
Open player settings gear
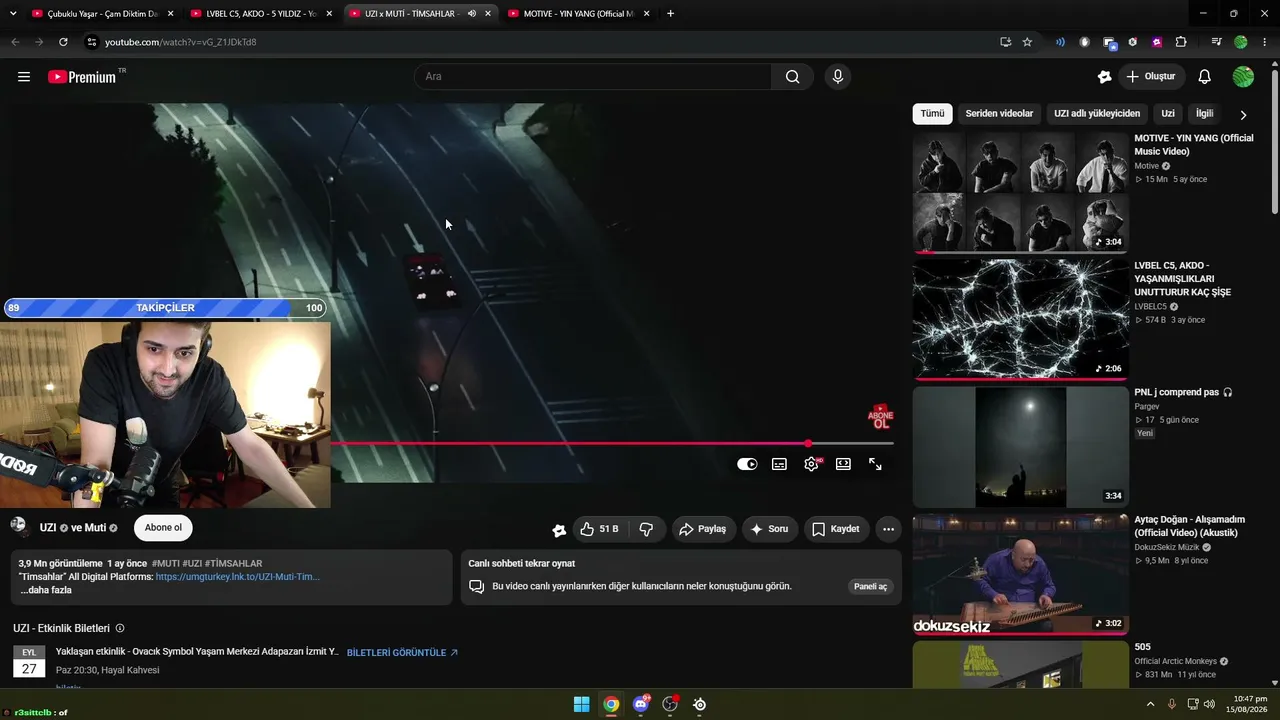tap(812, 464)
